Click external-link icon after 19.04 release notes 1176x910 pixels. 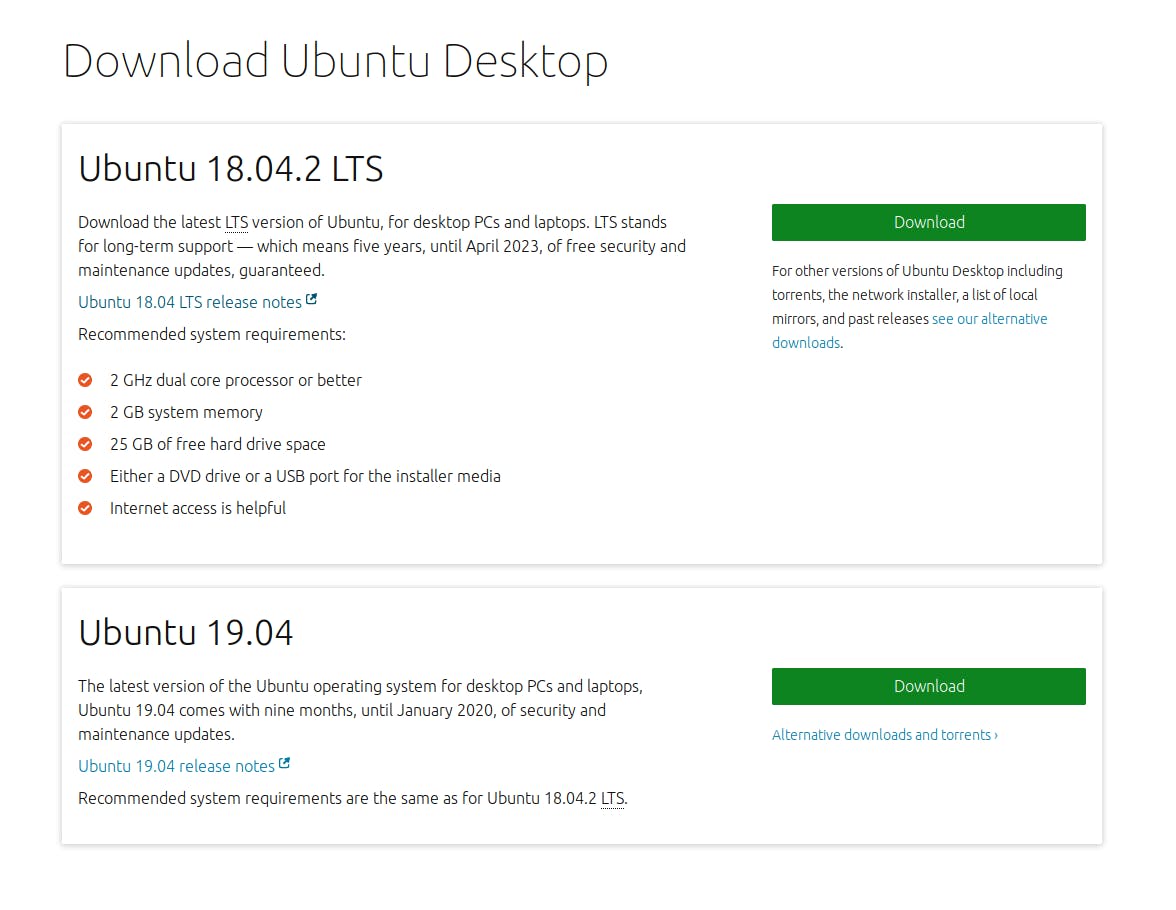[x=285, y=763]
